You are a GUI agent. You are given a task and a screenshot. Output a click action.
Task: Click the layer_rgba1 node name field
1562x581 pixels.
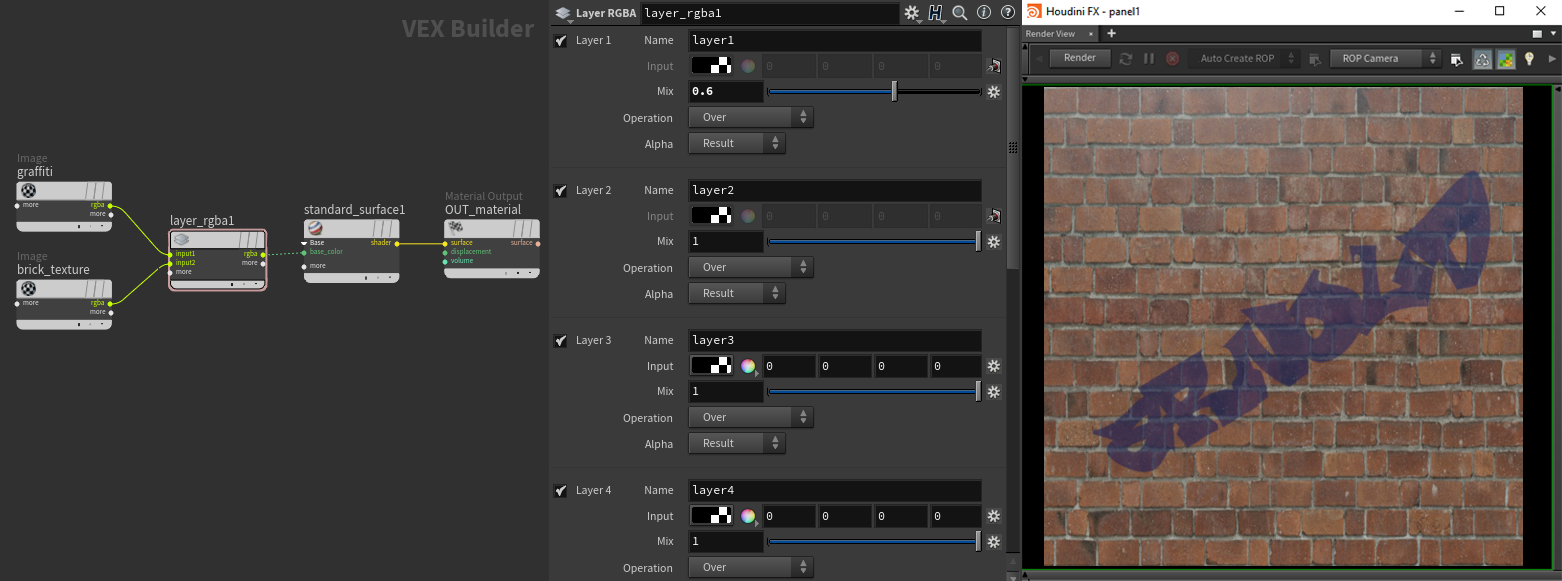[x=769, y=13]
